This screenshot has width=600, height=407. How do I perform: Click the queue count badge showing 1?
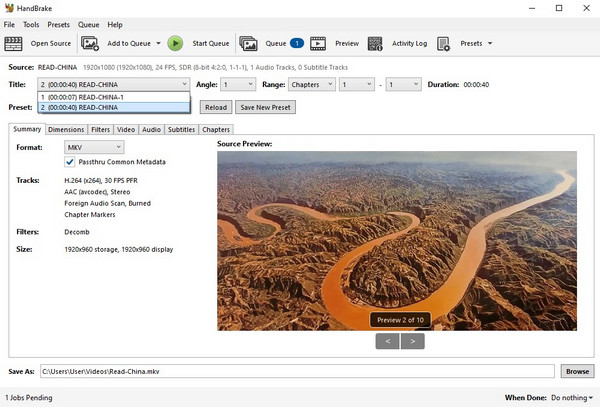297,43
